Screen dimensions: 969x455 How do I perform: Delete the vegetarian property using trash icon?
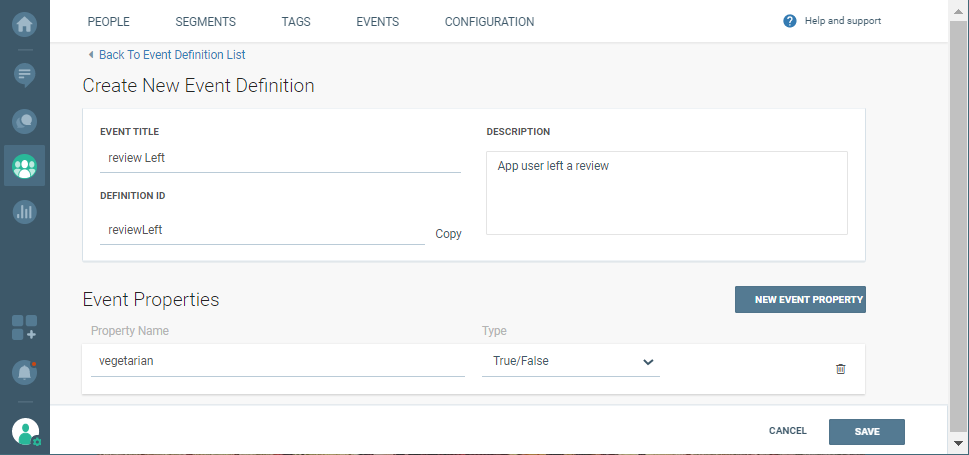840,369
